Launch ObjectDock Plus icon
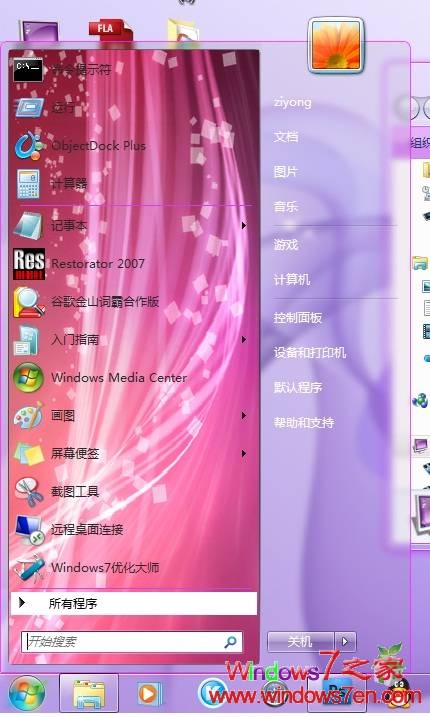The width and height of the screenshot is (430, 717). [29, 145]
